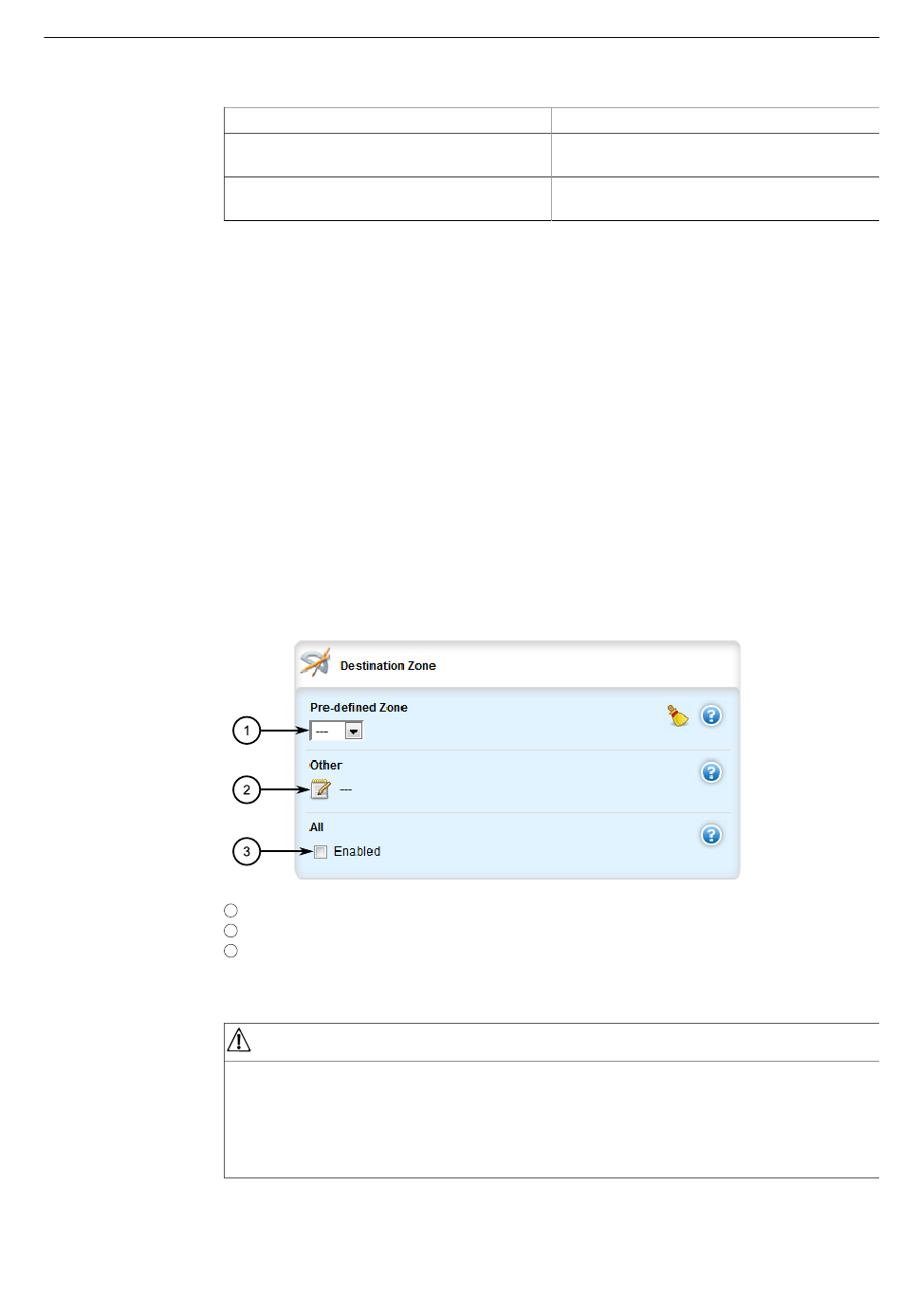Screen dimensions: 901x1316
Task: Select the first legend circle below figure
Action: coord(230,911)
